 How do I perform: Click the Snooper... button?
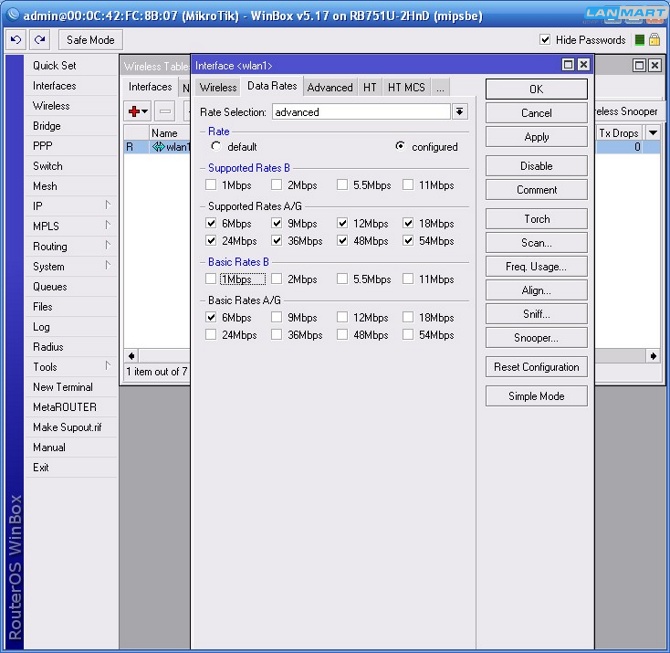pyautogui.click(x=536, y=338)
